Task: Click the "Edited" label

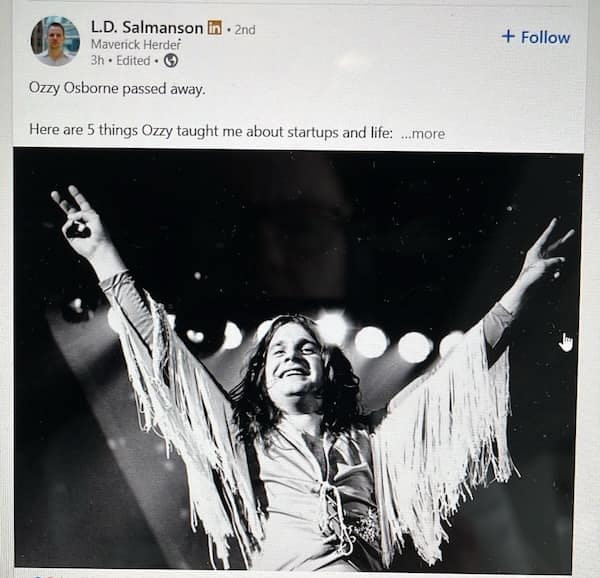Action: [x=135, y=60]
